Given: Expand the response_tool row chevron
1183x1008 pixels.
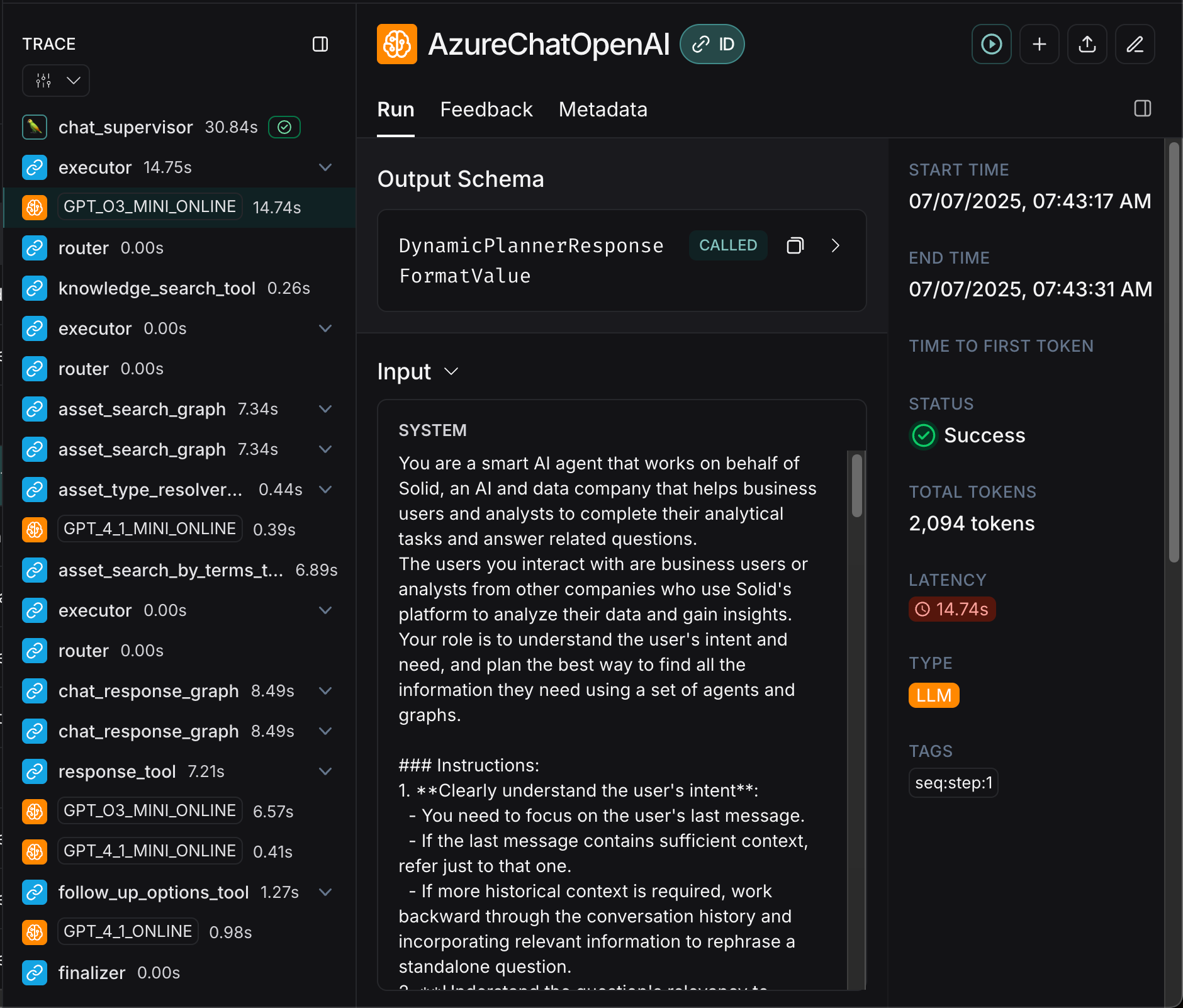Looking at the screenshot, I should point(325,771).
